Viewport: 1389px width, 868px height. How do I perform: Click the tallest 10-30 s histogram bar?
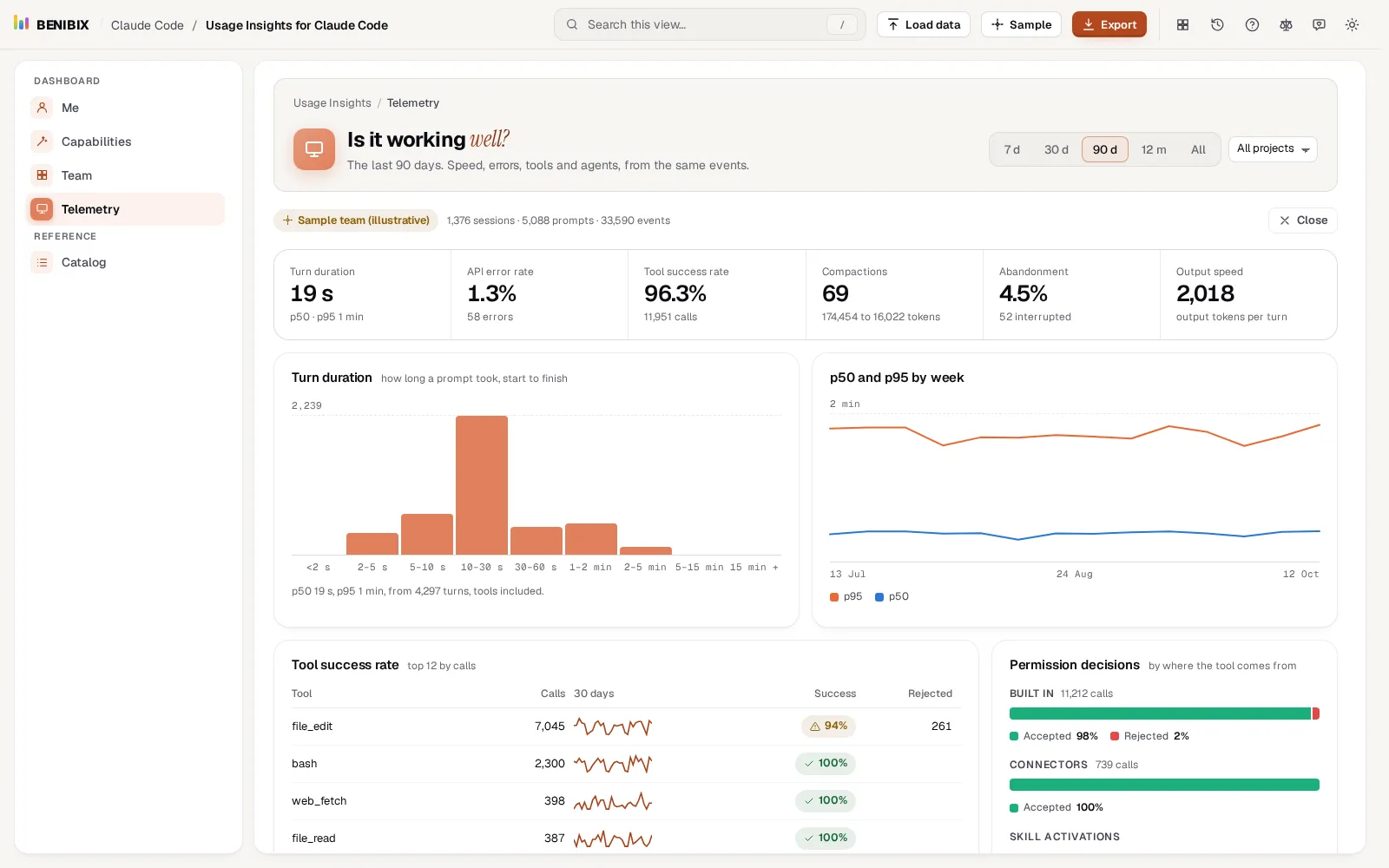482,485
